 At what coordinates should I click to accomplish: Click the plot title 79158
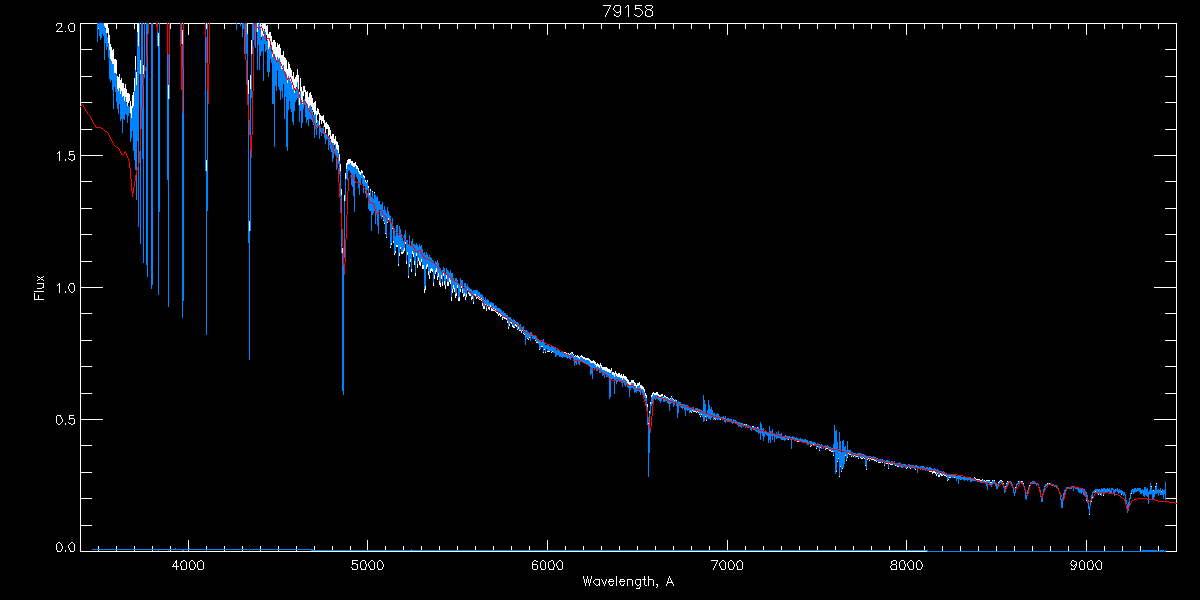[x=628, y=11]
